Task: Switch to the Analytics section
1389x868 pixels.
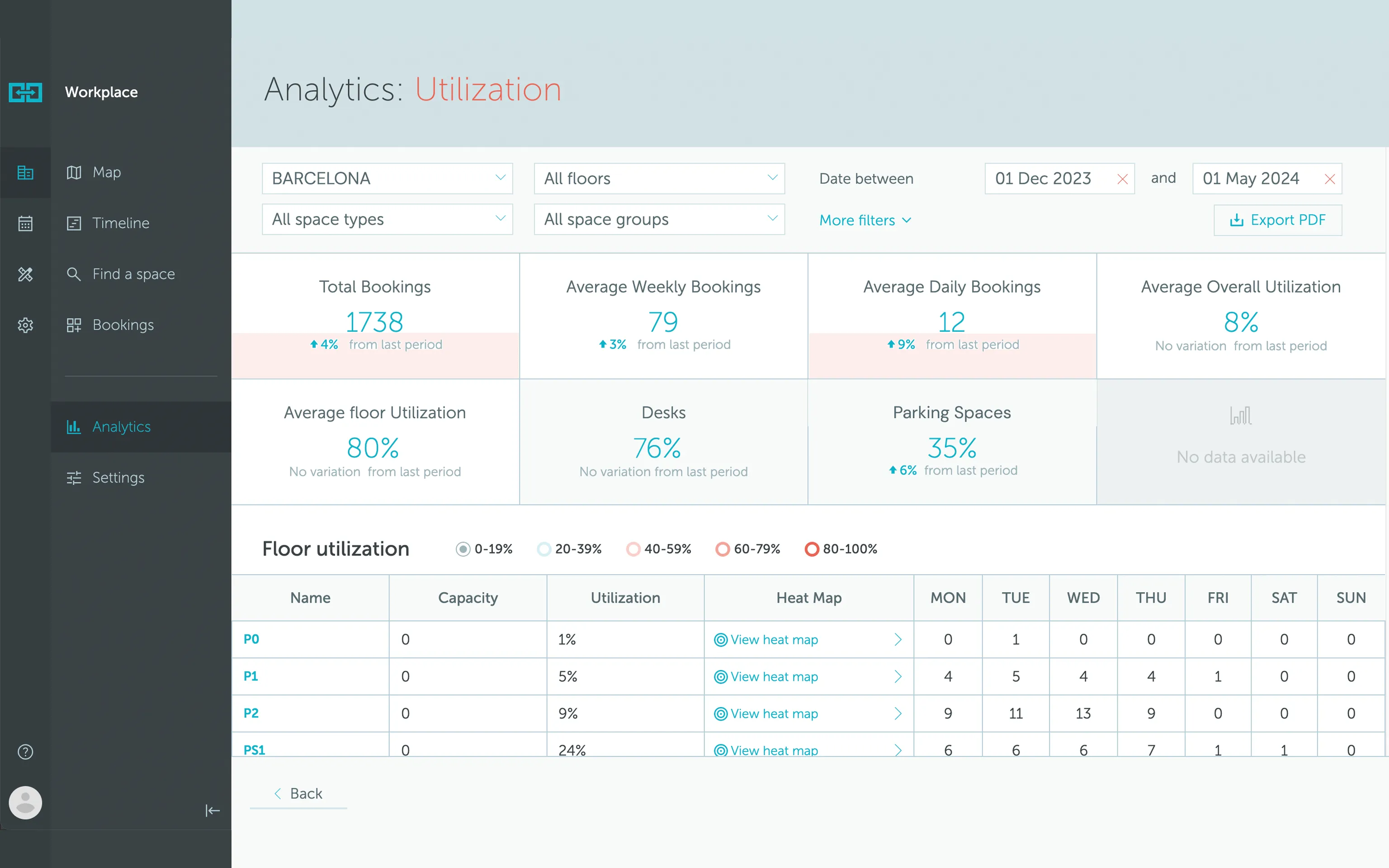Action: point(121,426)
